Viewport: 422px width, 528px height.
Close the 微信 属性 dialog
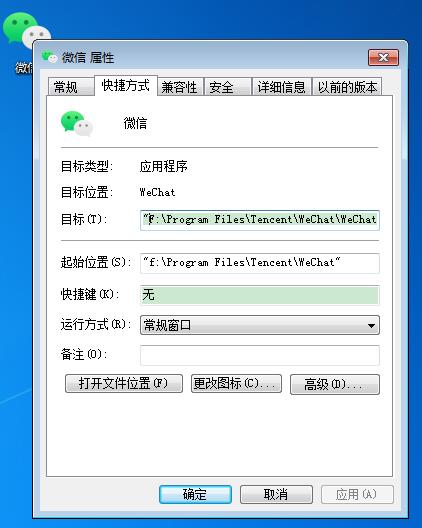point(383,57)
